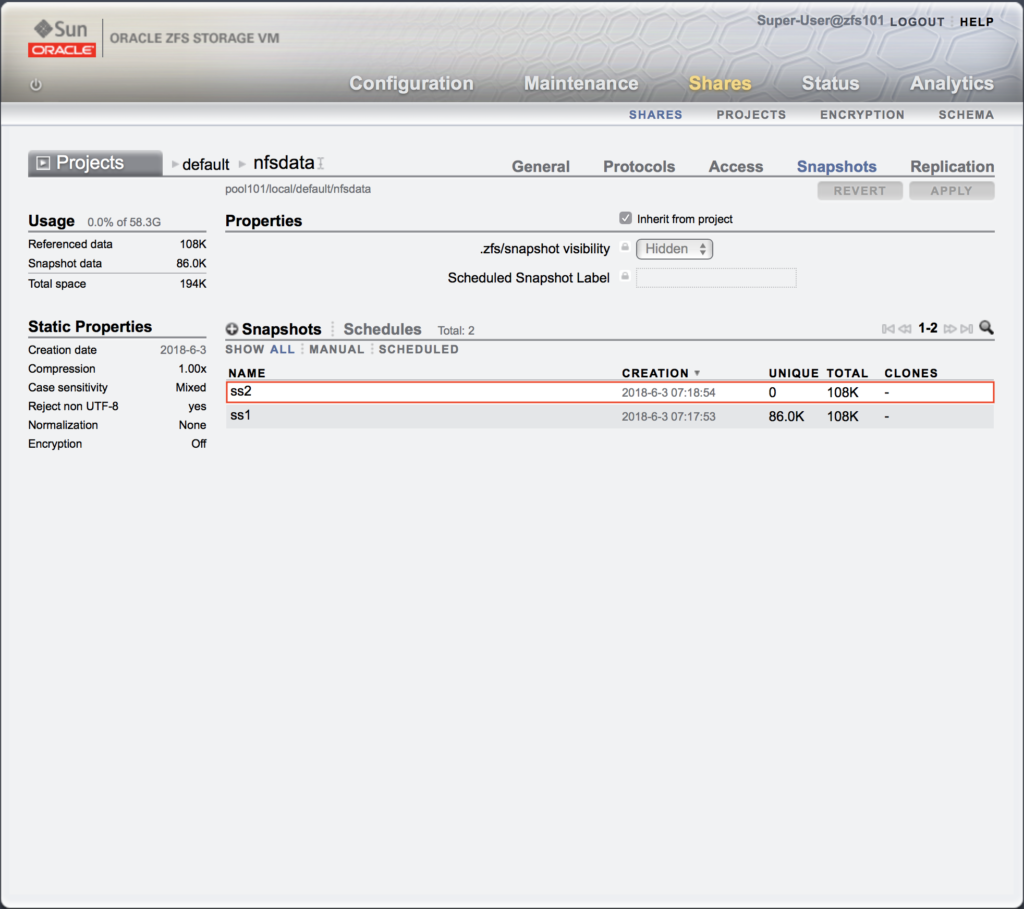Click the power icon in header
Screen dimensions: 1024x909
coord(36,85)
